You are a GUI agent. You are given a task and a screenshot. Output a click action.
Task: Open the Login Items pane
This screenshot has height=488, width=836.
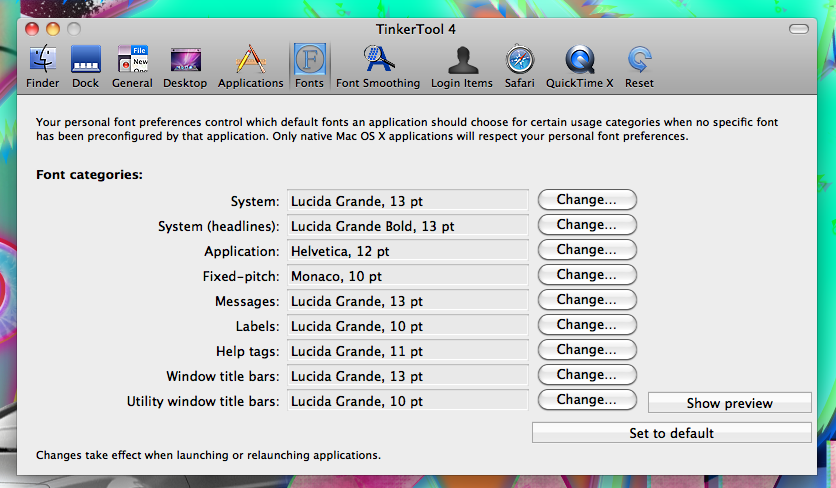462,67
